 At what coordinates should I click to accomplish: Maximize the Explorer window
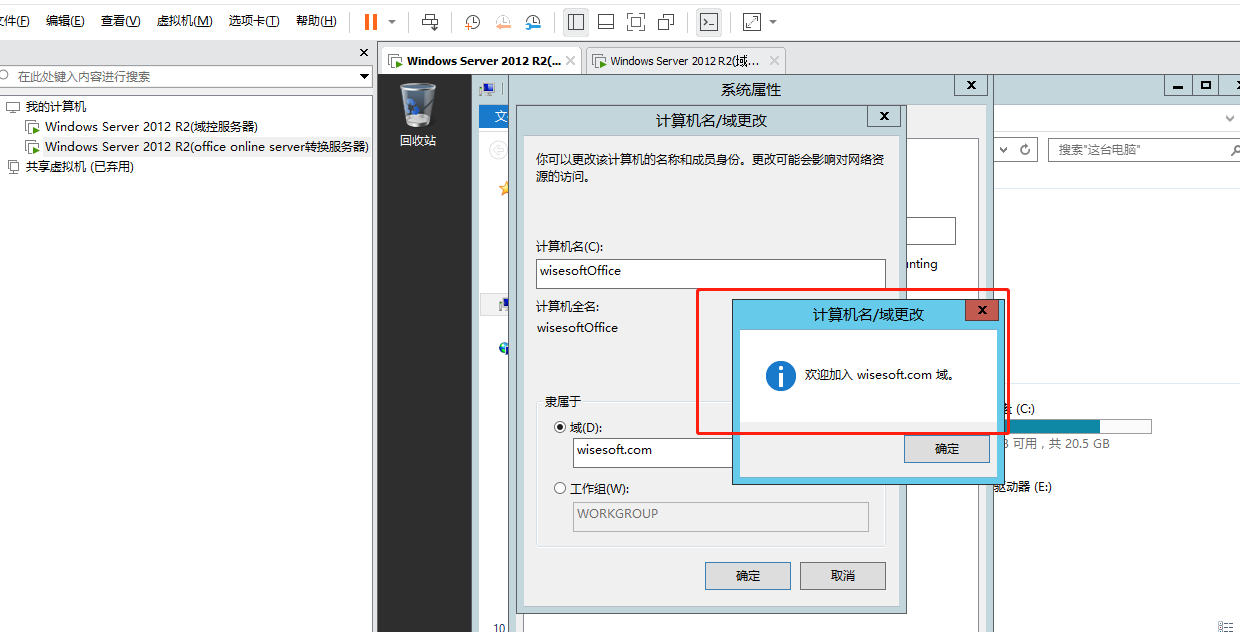click(x=1206, y=86)
